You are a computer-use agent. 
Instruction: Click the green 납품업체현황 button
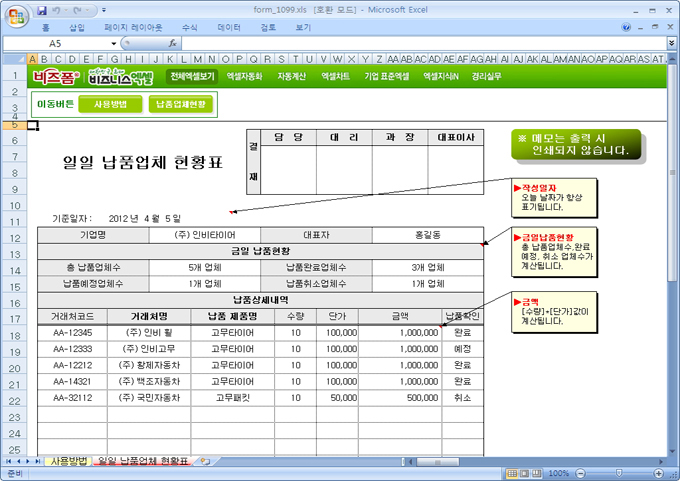pyautogui.click(x=181, y=103)
